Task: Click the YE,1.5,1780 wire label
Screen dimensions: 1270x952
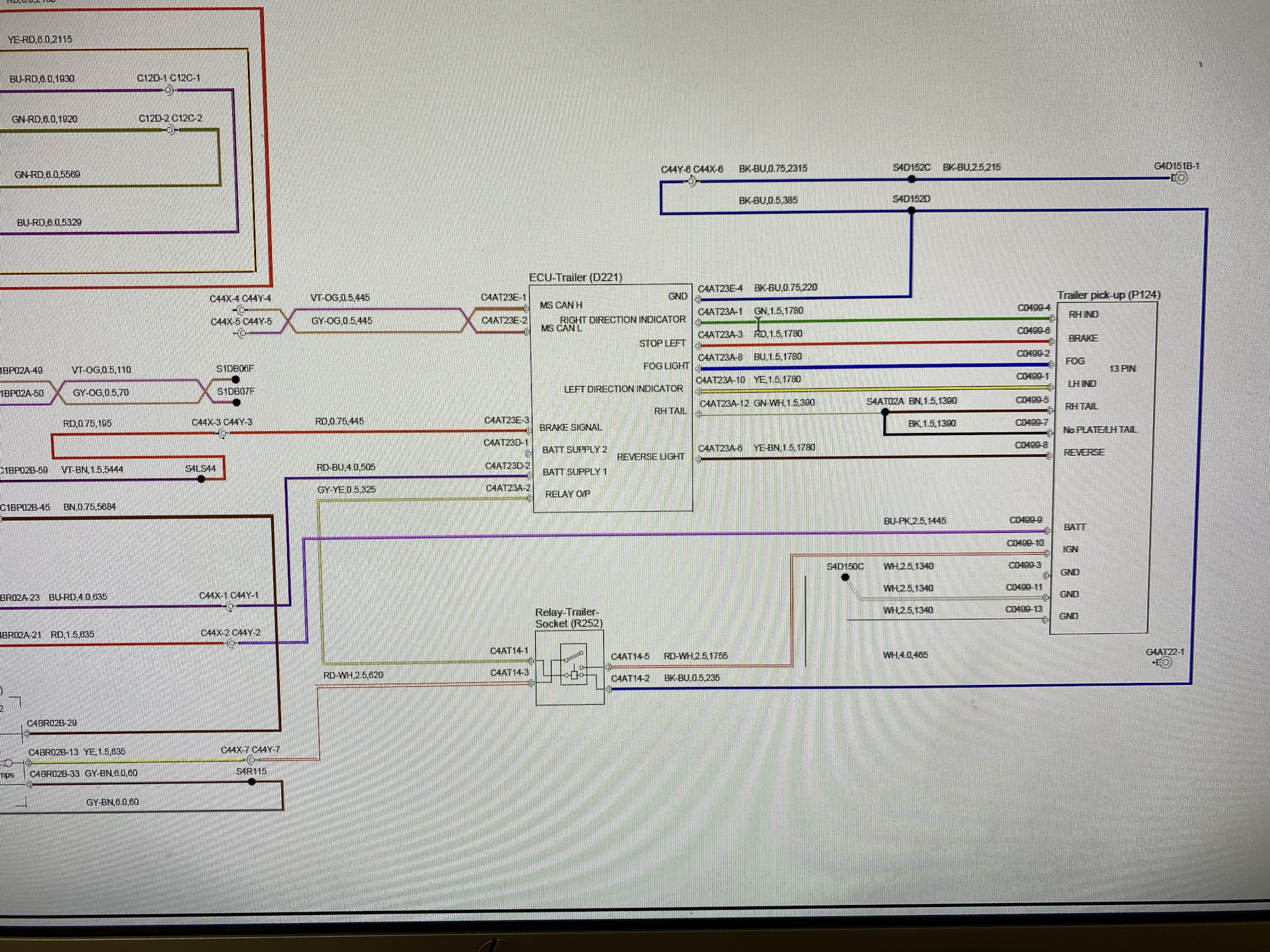Action: point(777,379)
